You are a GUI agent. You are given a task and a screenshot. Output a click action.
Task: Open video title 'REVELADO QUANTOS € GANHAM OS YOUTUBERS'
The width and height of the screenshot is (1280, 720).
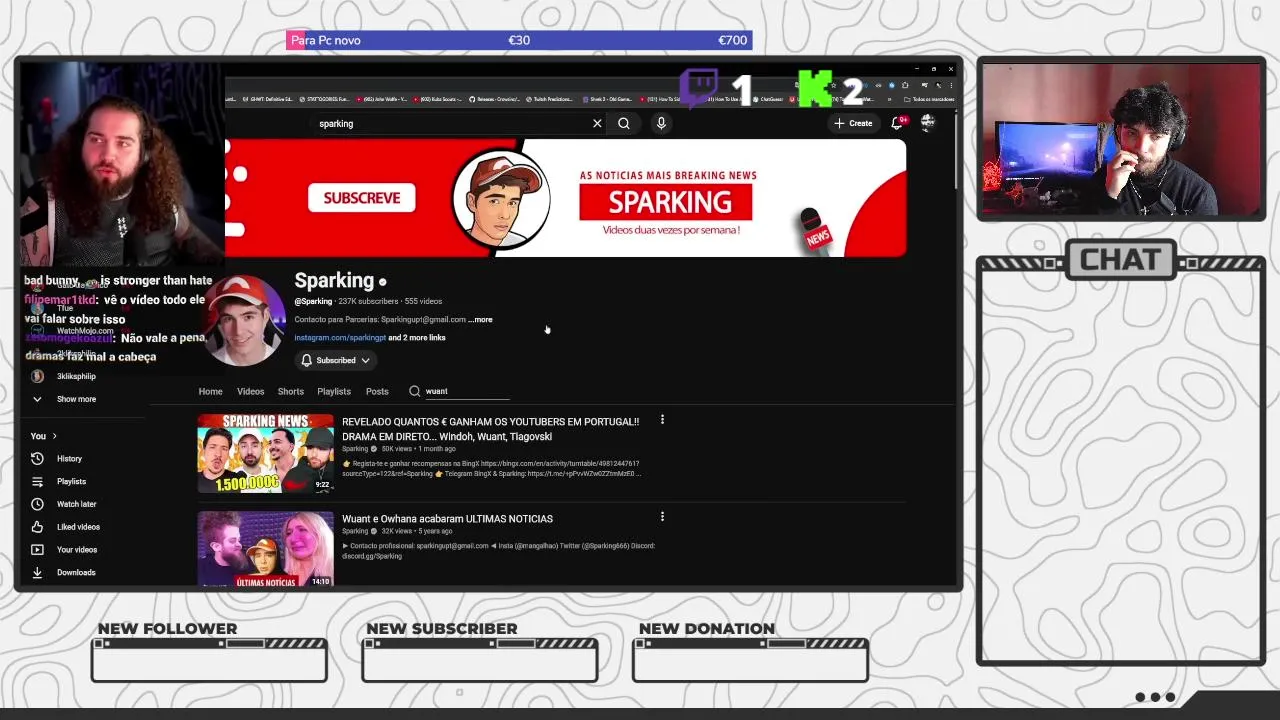point(490,428)
